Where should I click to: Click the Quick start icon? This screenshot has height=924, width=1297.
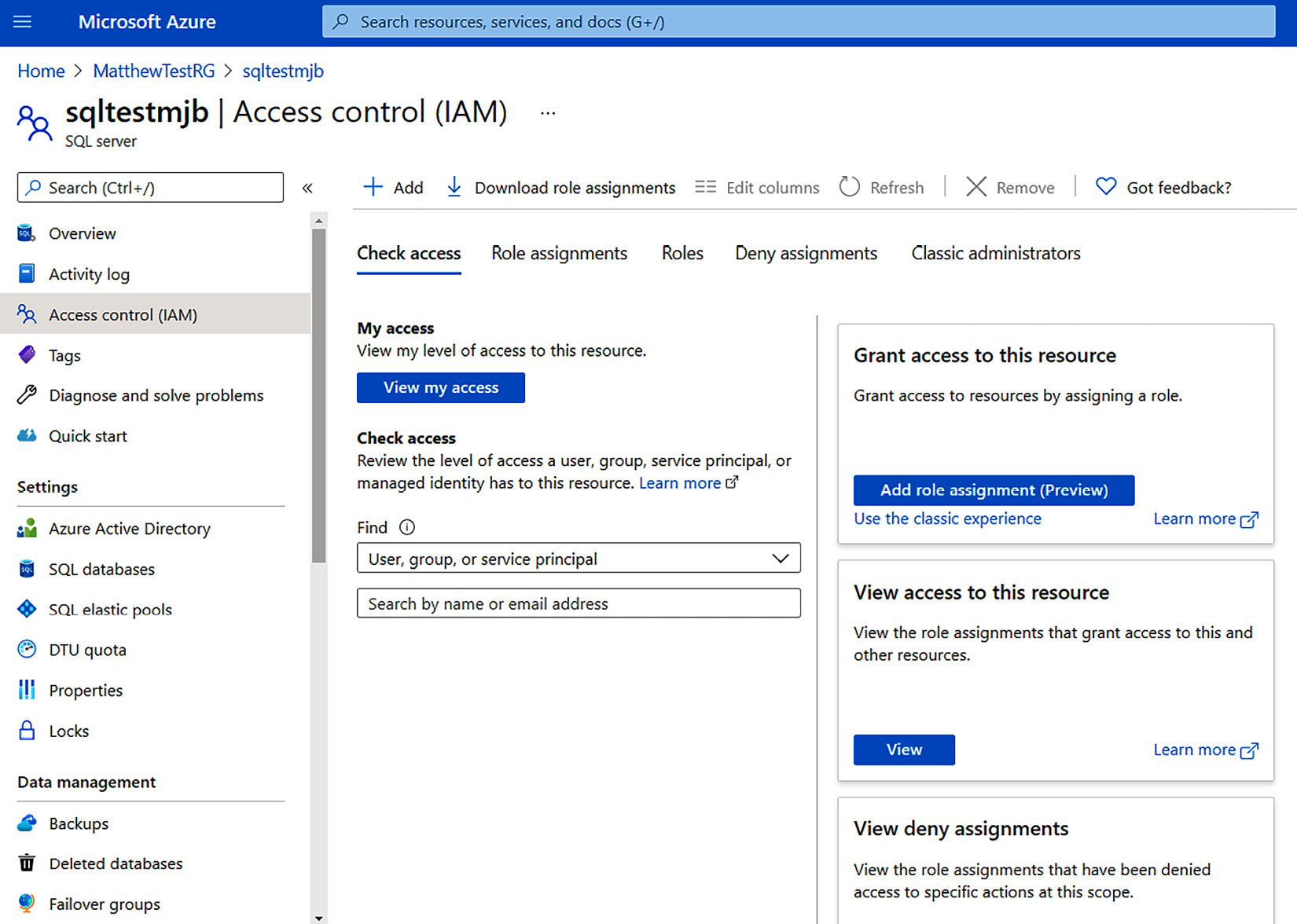[x=26, y=436]
